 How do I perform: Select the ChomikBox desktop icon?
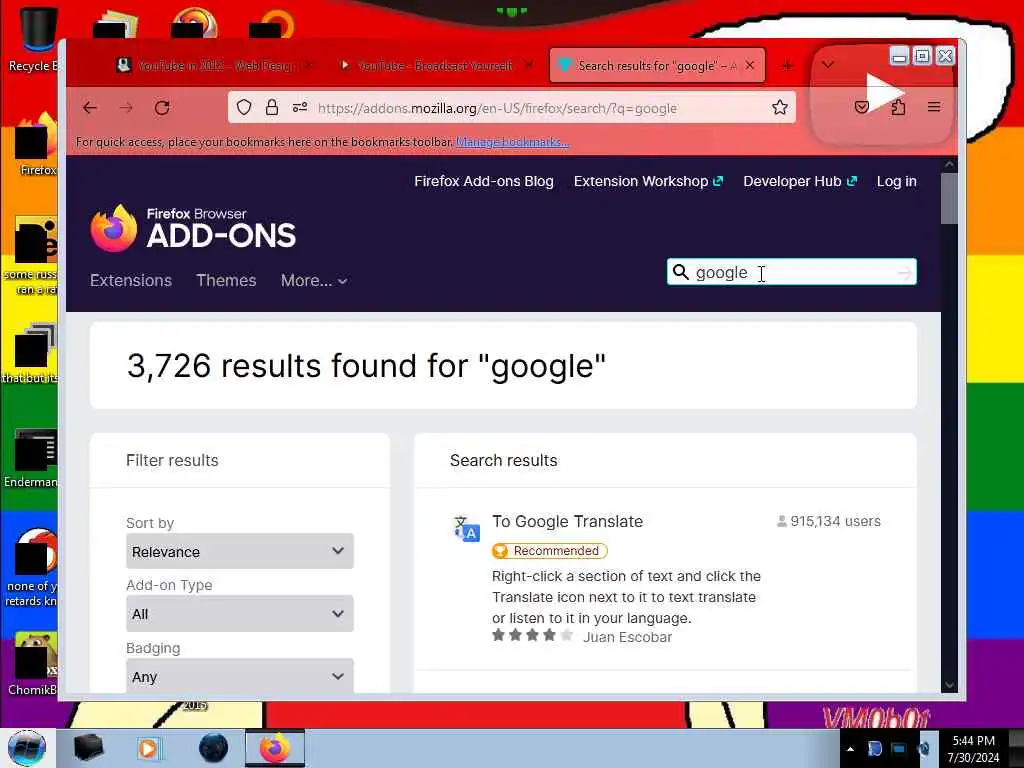(34, 664)
